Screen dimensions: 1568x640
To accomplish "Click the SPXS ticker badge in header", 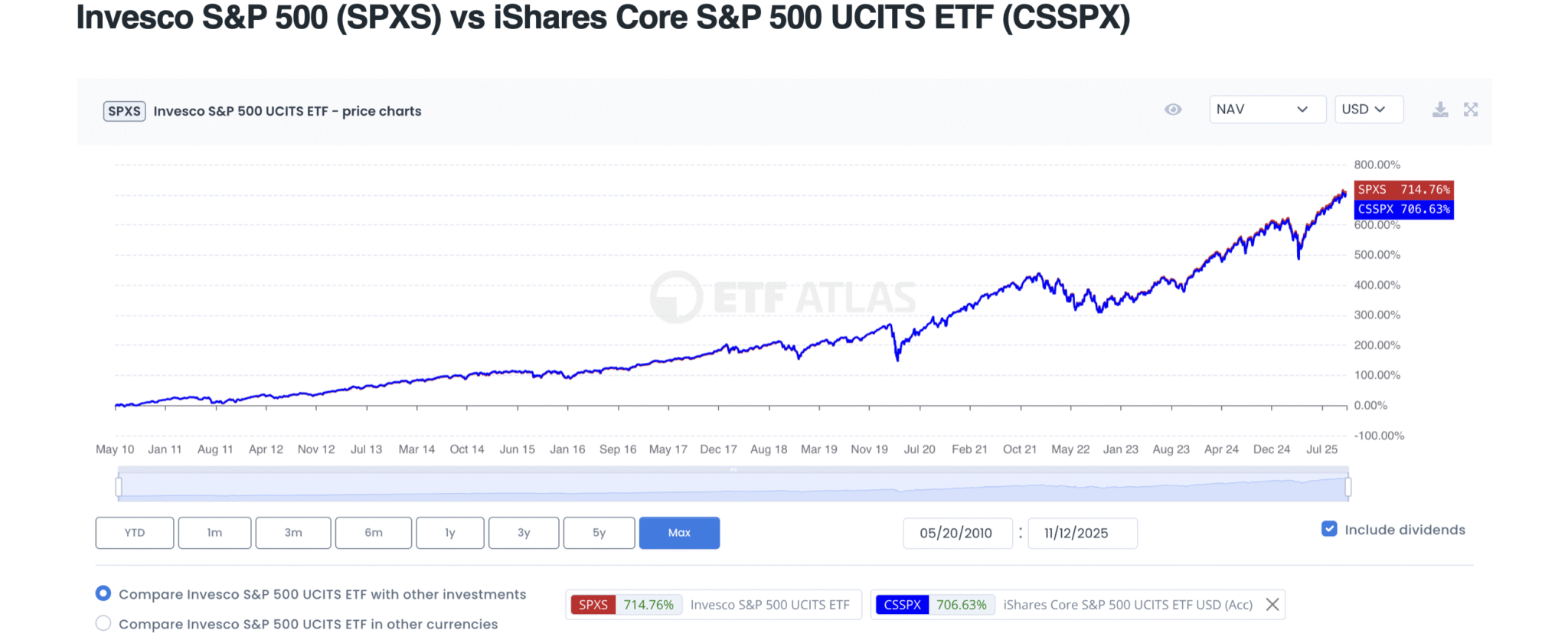I will tap(124, 111).
